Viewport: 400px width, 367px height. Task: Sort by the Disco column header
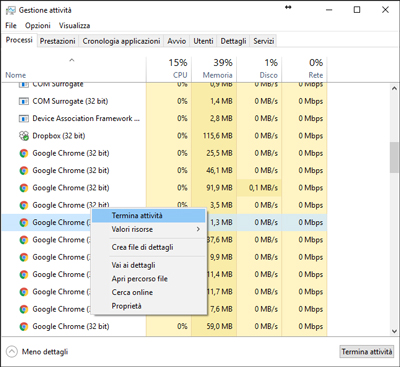click(x=259, y=69)
